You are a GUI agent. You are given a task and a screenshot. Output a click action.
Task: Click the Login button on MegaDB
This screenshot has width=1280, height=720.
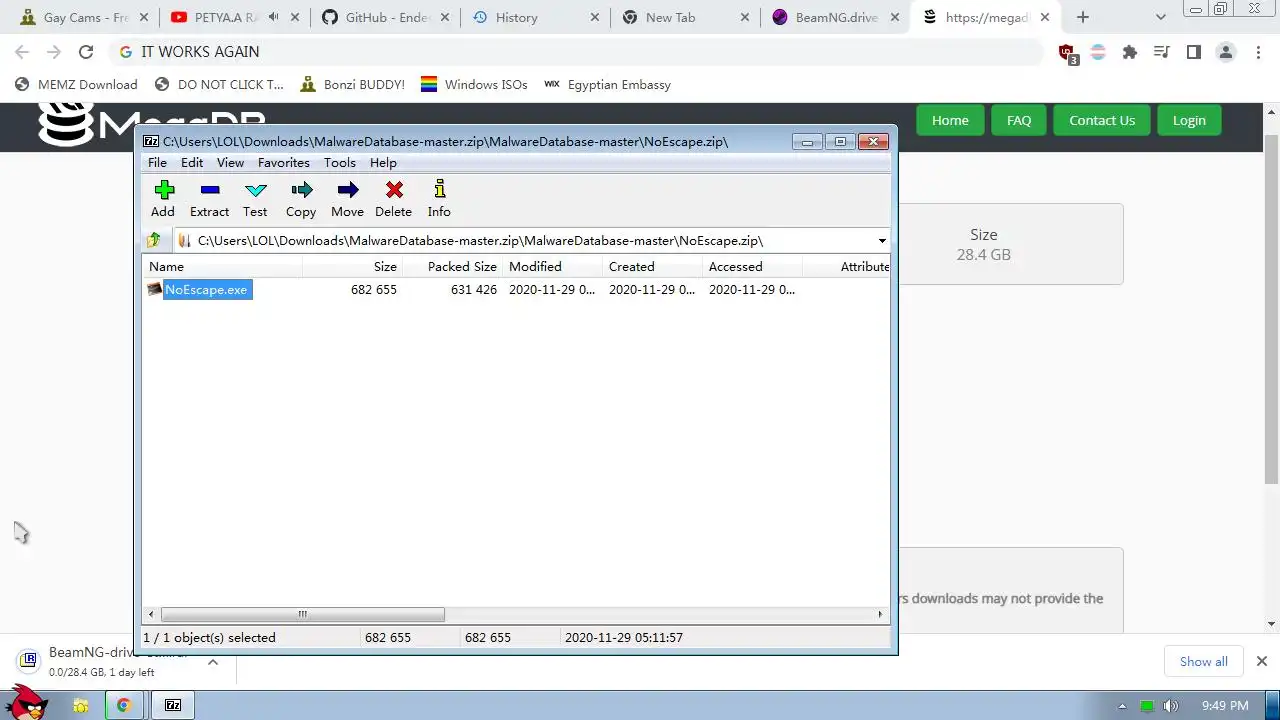coord(1189,120)
